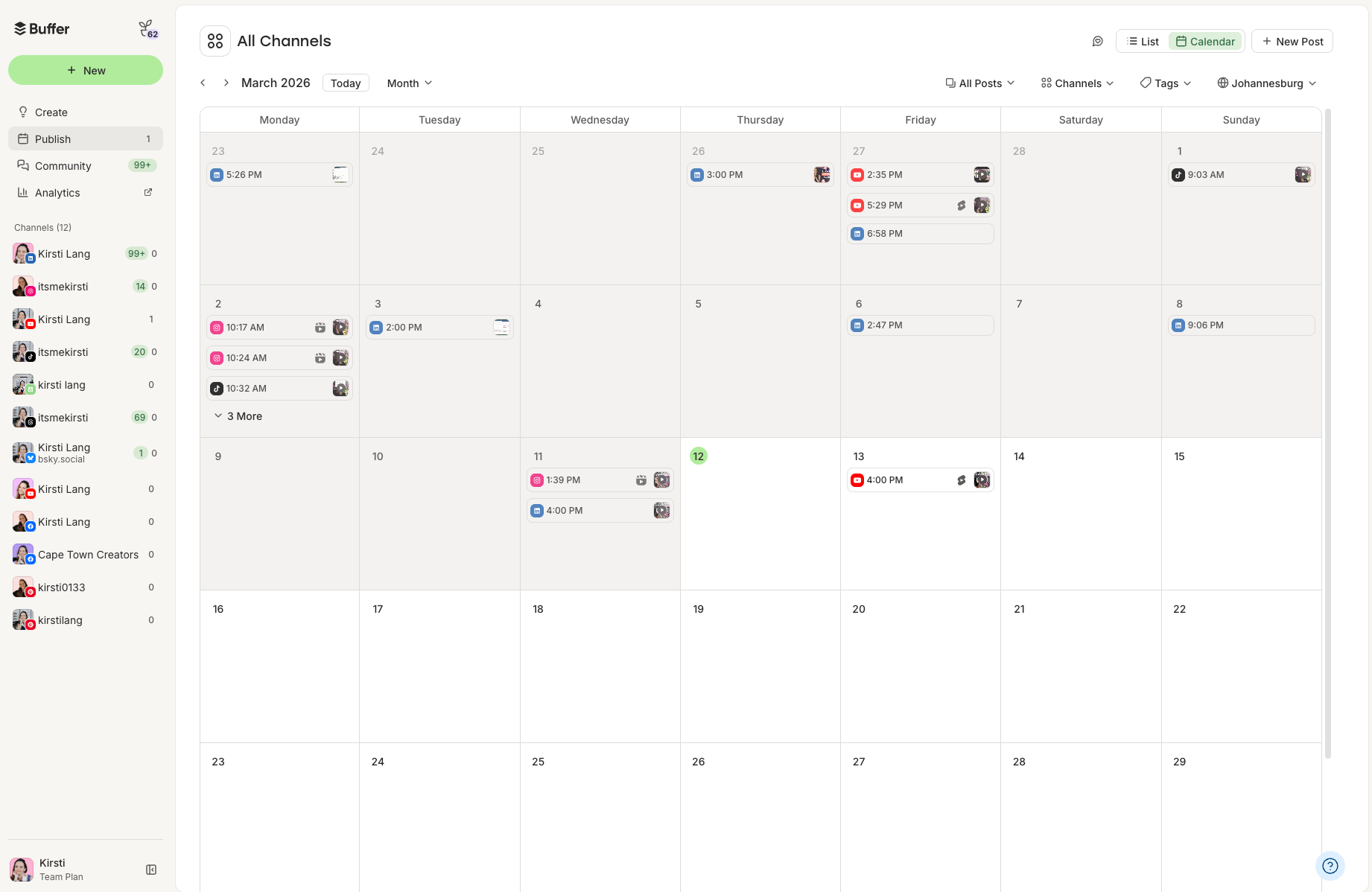
Task: Select the Calendar tab in the view switcher
Action: (x=1205, y=41)
